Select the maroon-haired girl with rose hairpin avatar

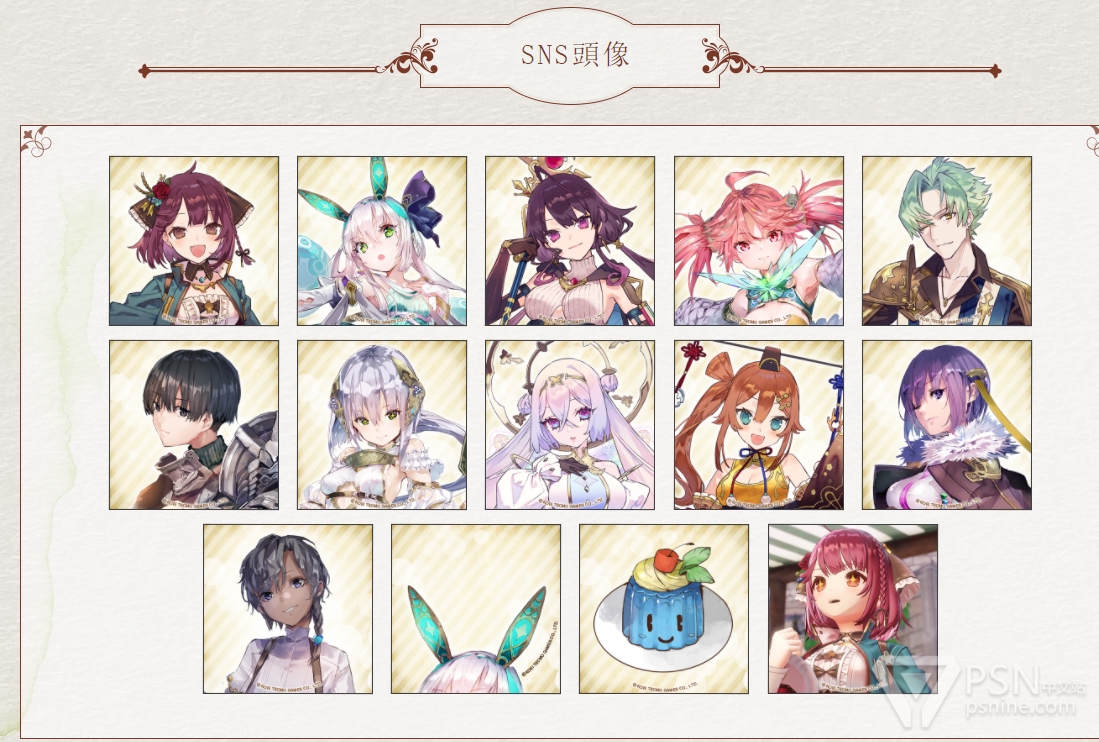193,241
